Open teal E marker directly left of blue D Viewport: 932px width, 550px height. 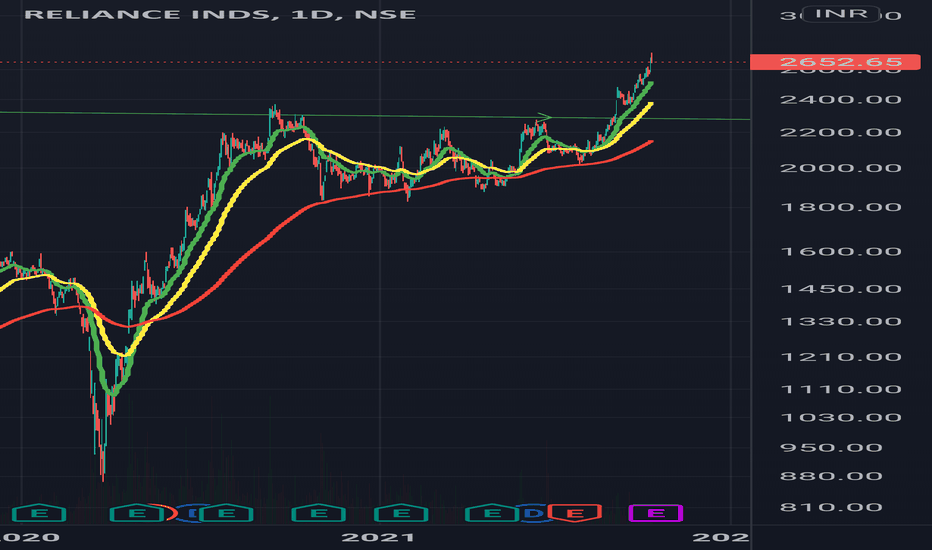coord(491,513)
